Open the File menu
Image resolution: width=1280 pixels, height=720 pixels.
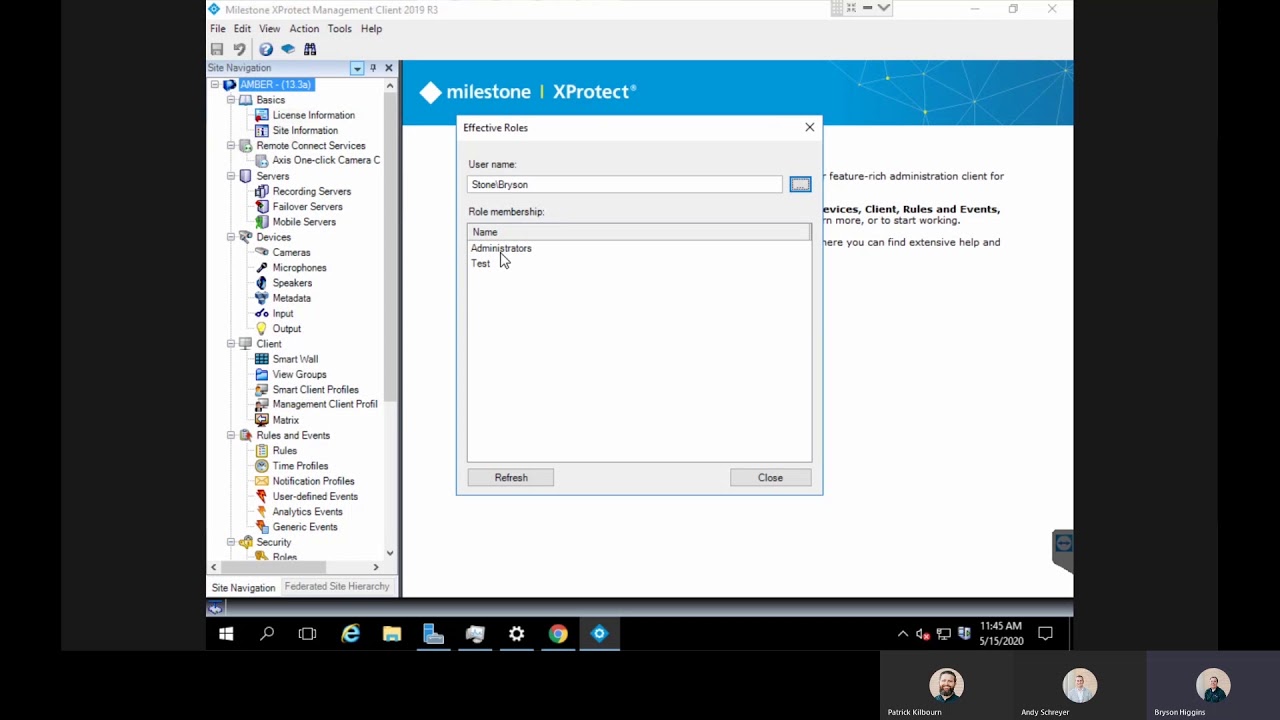pos(218,29)
